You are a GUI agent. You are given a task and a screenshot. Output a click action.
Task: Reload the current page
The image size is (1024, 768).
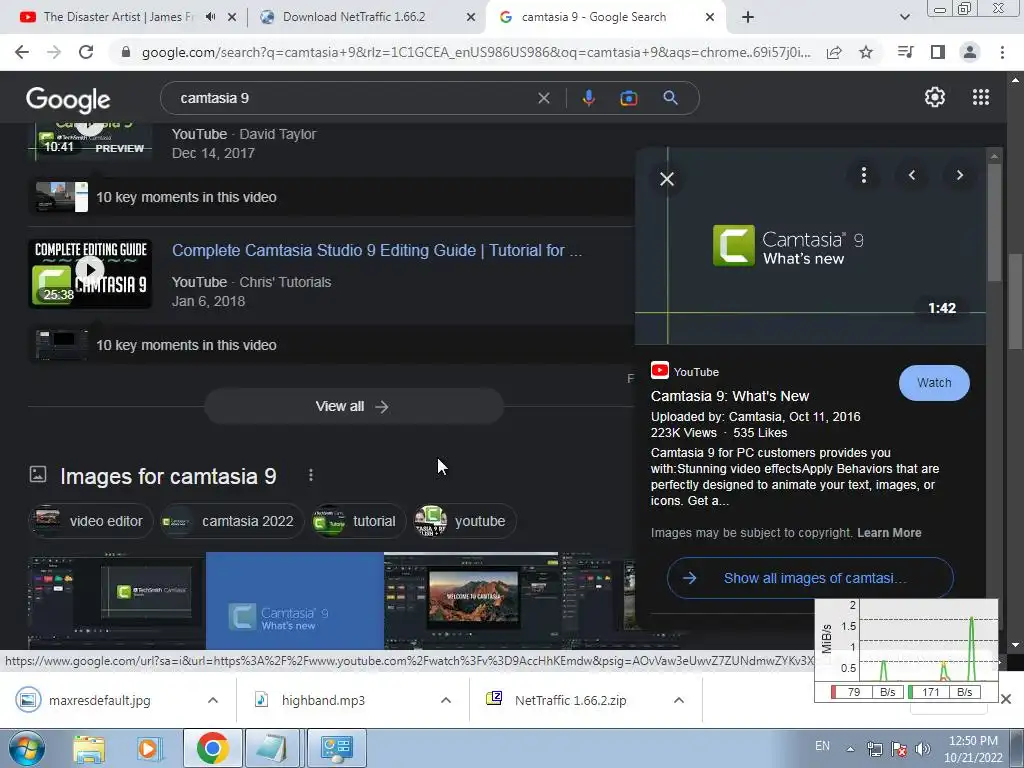click(x=86, y=52)
